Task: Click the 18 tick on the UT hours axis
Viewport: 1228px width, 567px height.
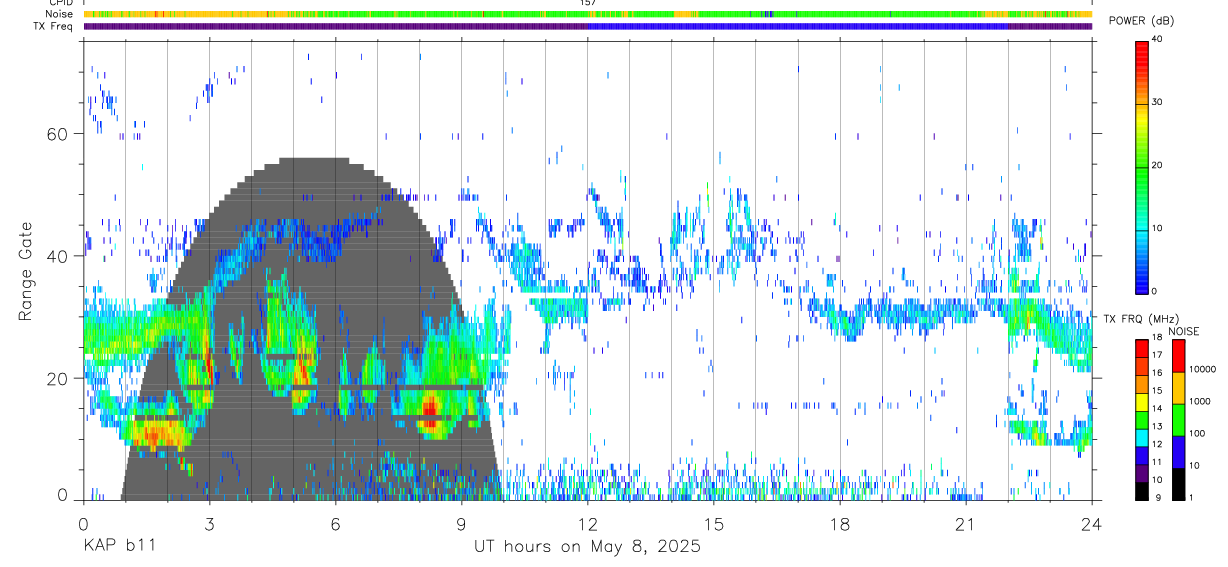Action: point(840,523)
